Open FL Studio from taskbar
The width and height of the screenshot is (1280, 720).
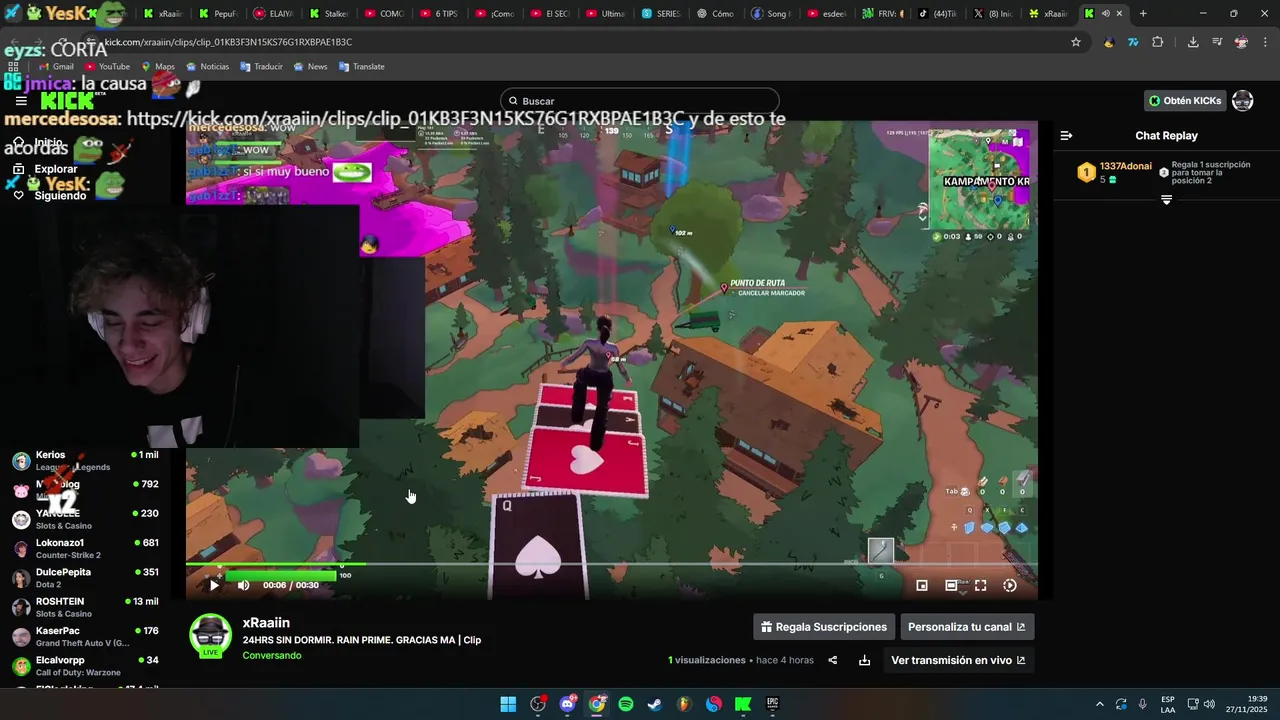(684, 704)
